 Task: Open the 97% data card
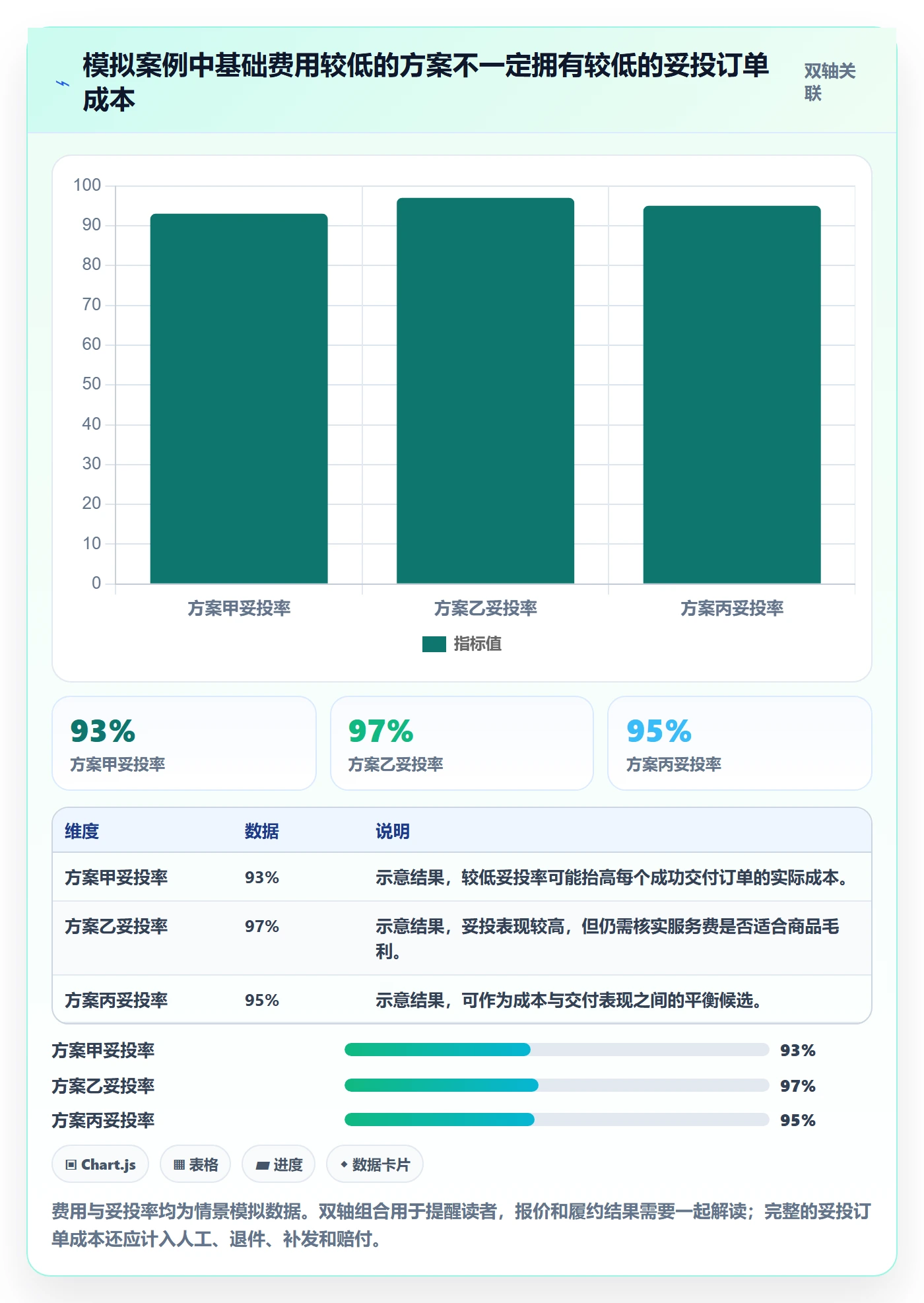coord(462,743)
